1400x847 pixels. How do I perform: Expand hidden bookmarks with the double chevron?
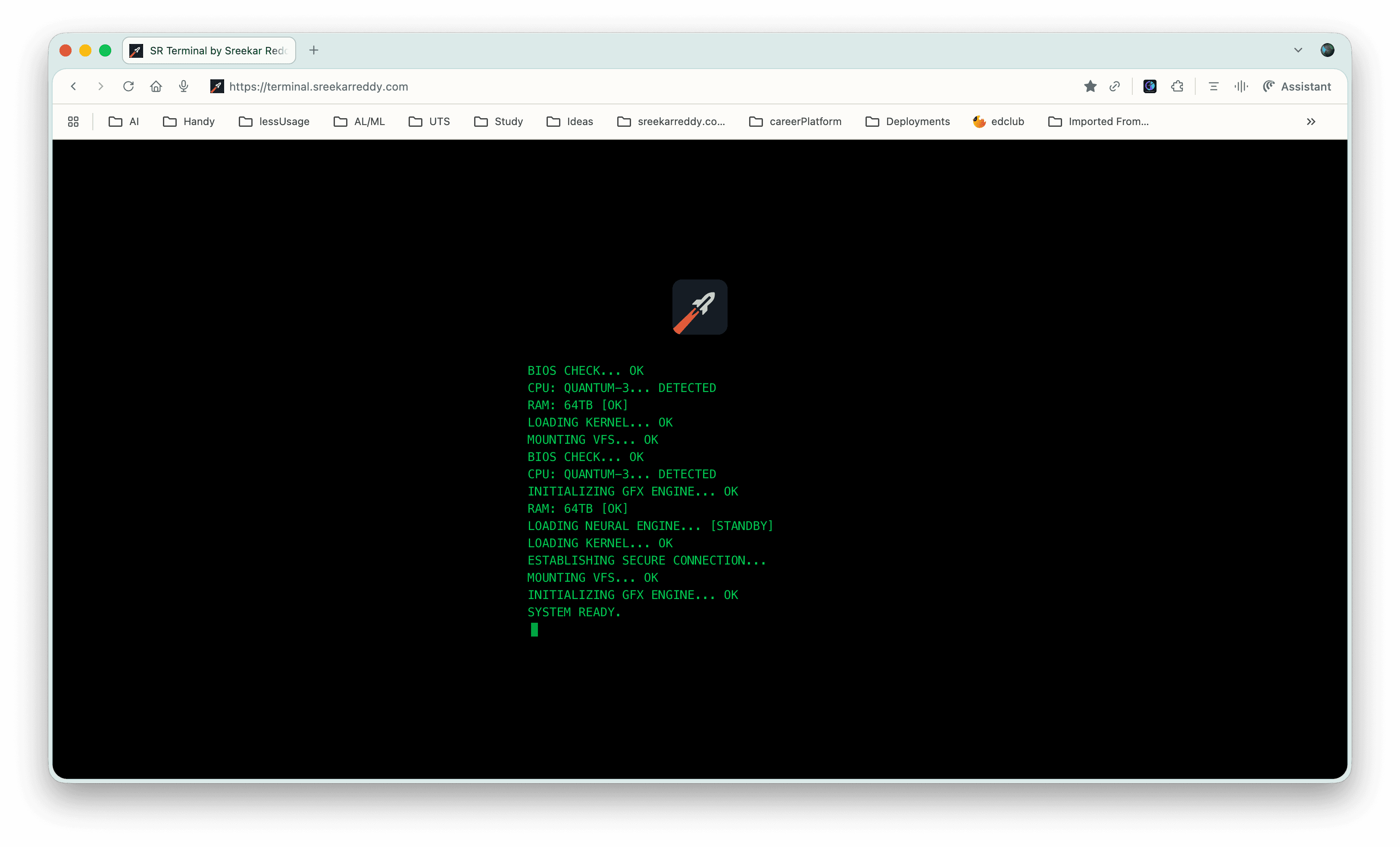click(1311, 121)
